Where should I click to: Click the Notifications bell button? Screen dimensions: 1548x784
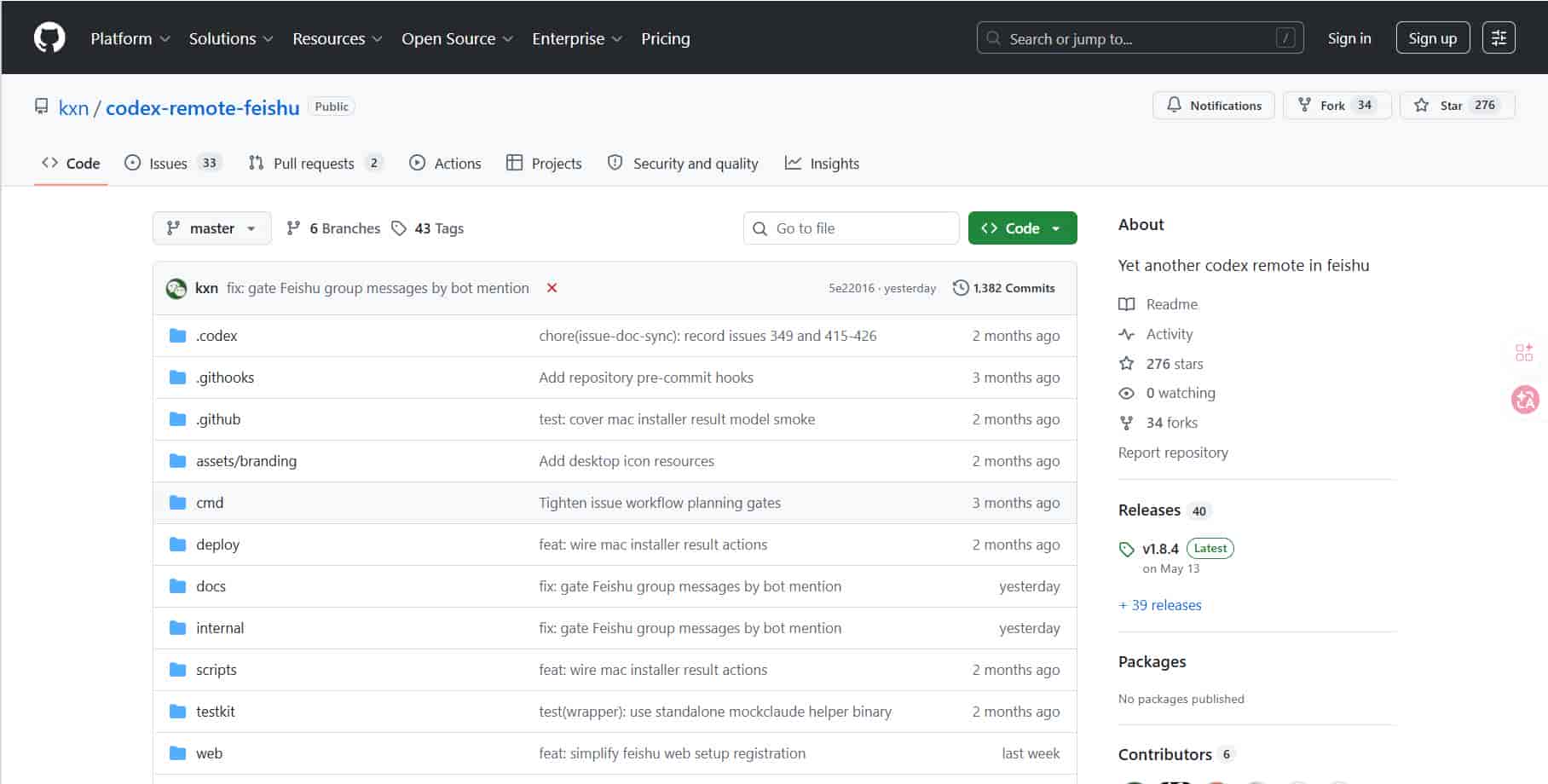click(1213, 105)
